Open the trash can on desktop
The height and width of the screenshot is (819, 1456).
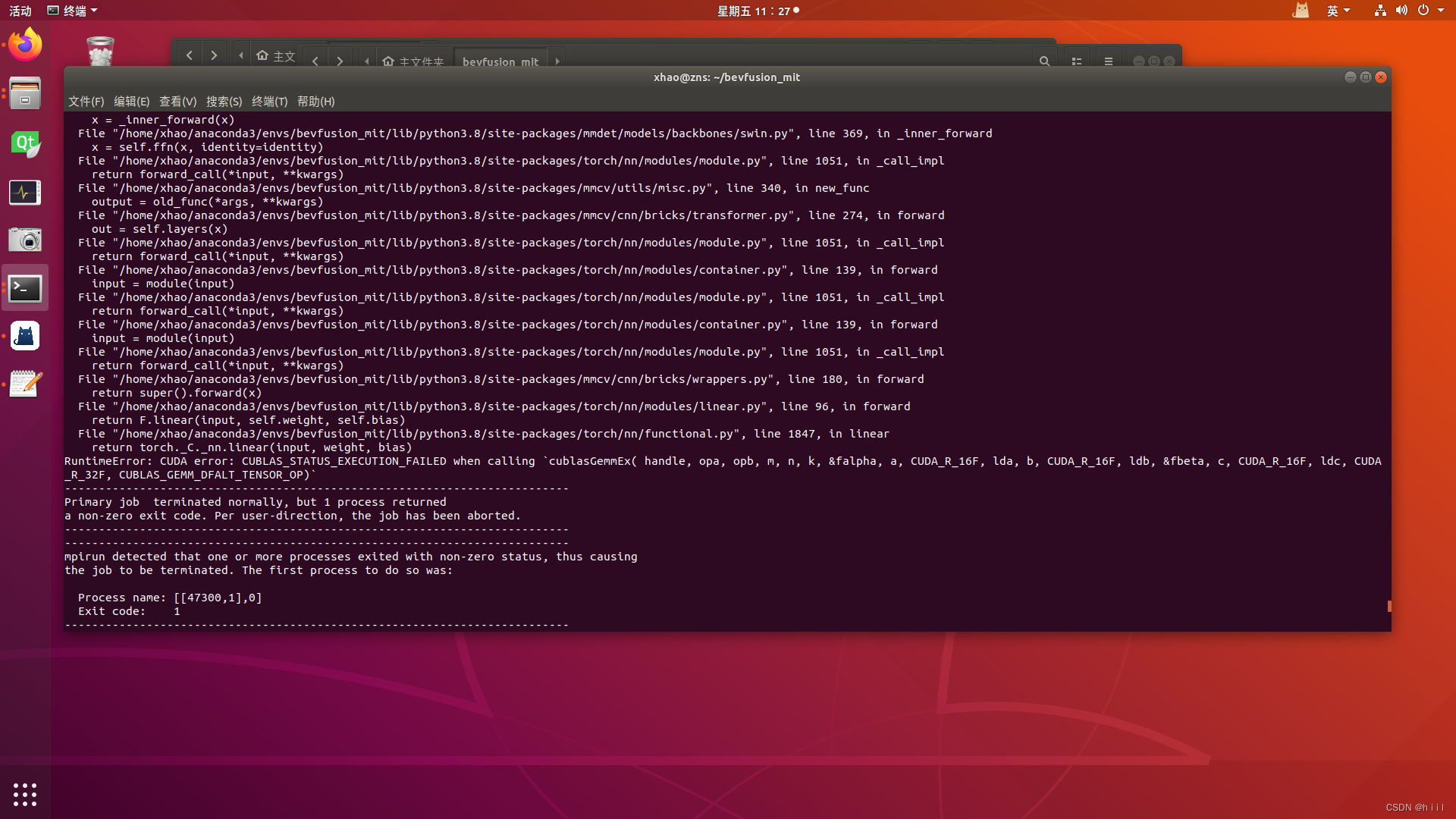100,52
